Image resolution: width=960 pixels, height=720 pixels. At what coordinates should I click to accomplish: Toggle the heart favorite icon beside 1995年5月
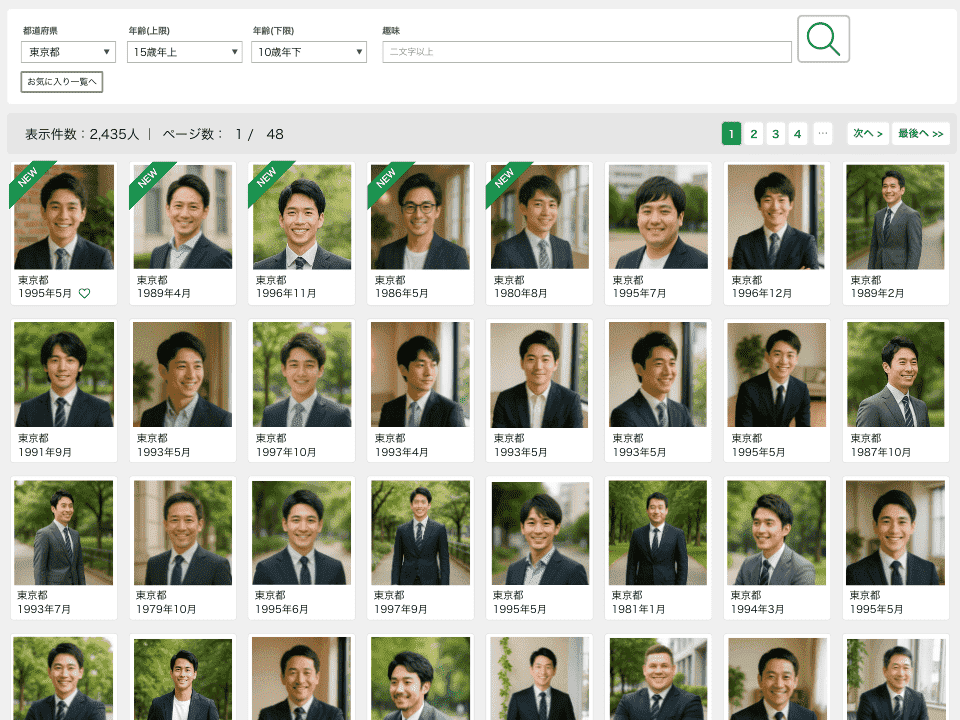[x=84, y=293]
